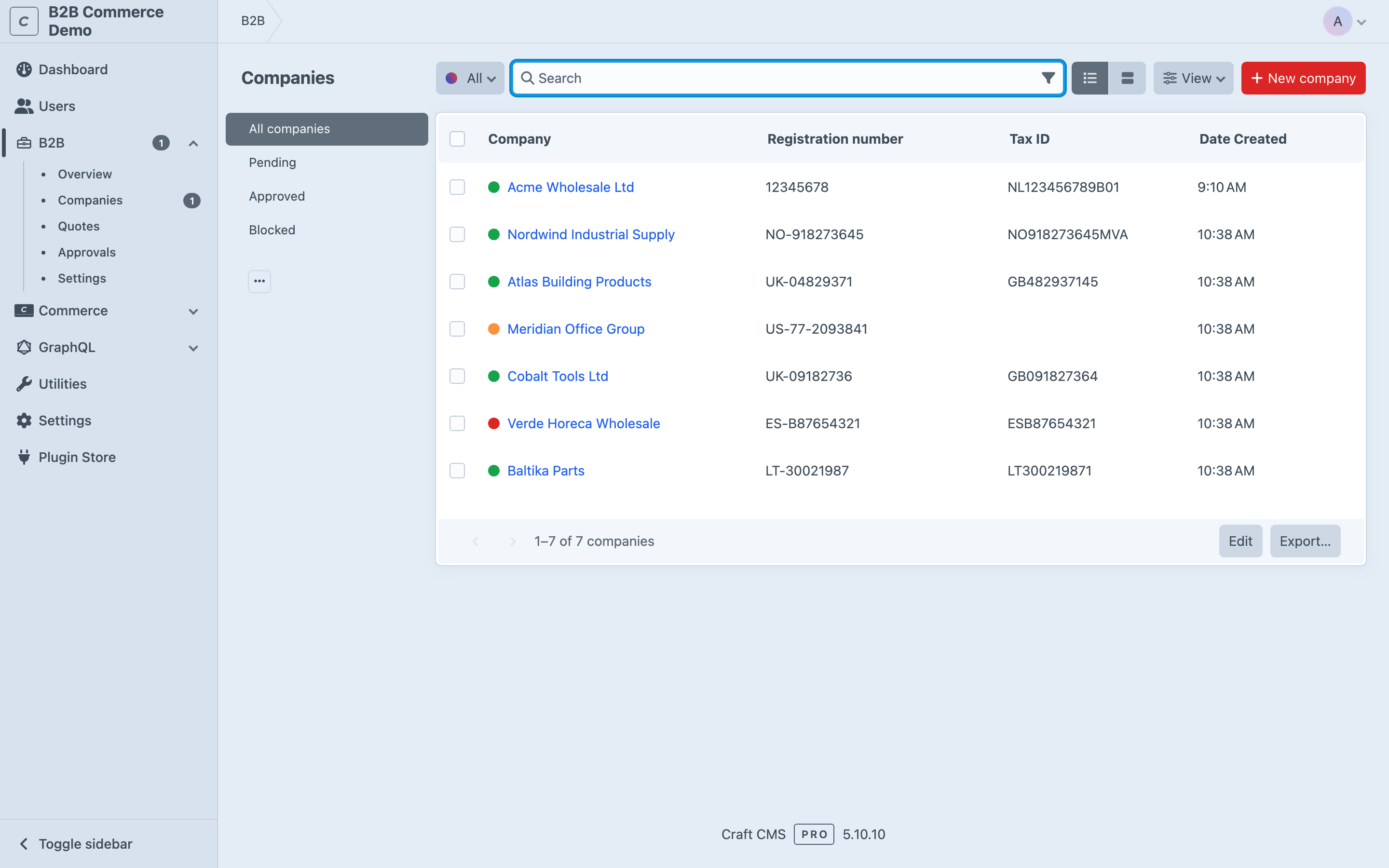Filter by Approved companies
Viewport: 1389px width, 868px height.
[327, 196]
